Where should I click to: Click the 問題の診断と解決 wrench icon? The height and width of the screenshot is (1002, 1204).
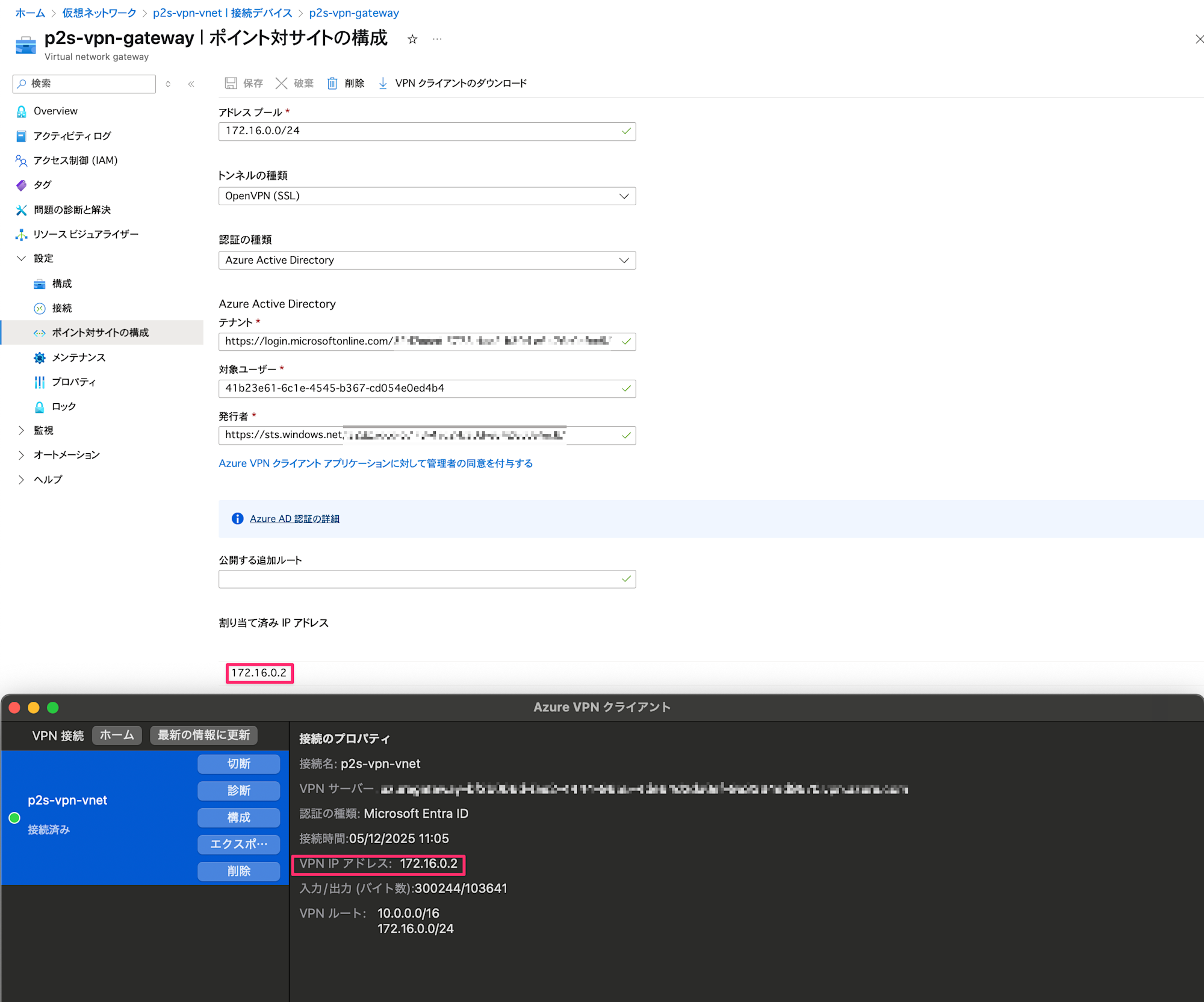(21, 210)
